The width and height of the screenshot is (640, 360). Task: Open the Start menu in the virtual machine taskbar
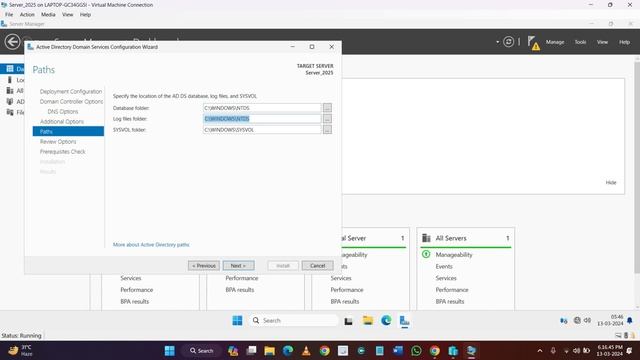[237, 321]
